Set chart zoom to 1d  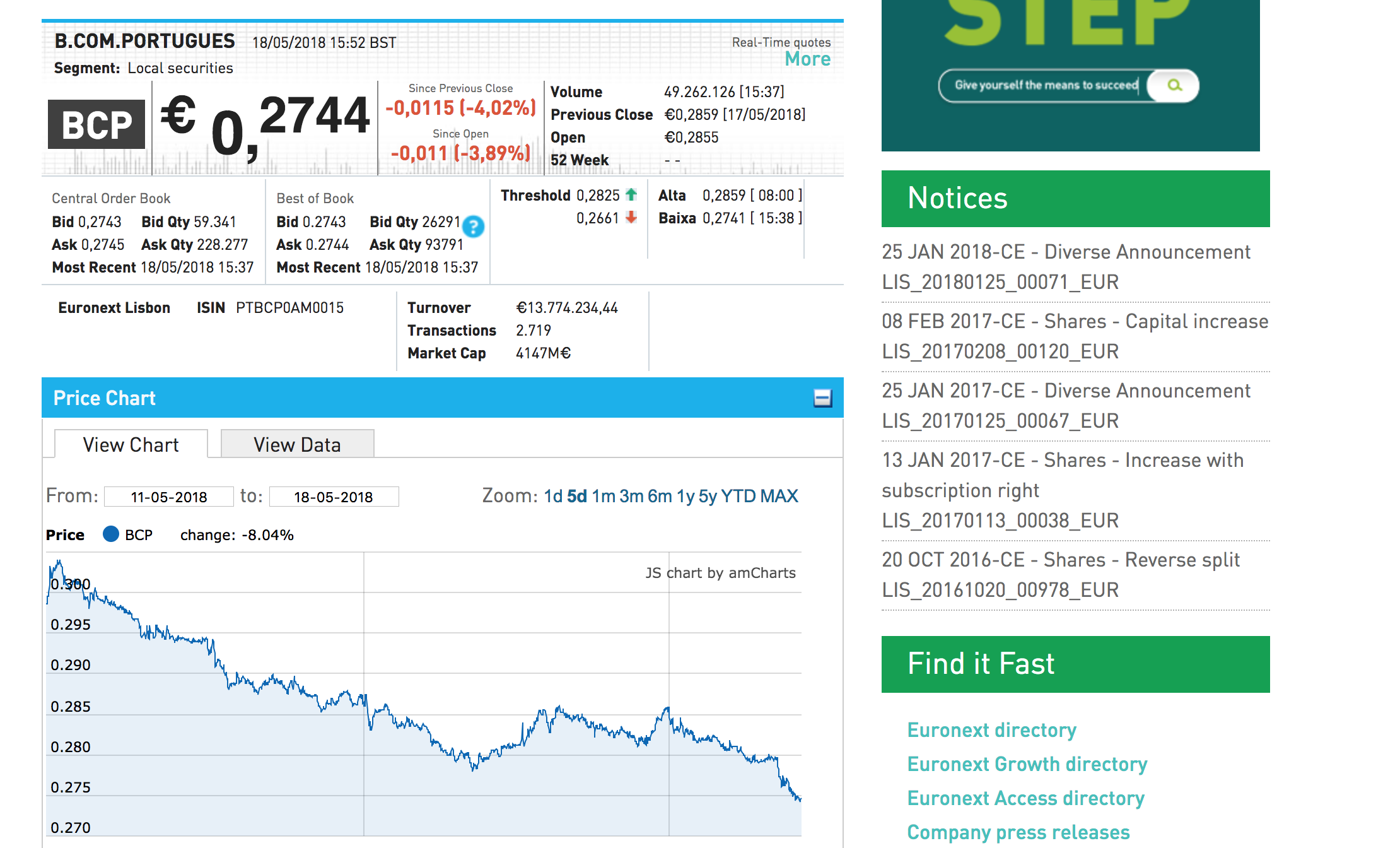[x=553, y=497]
